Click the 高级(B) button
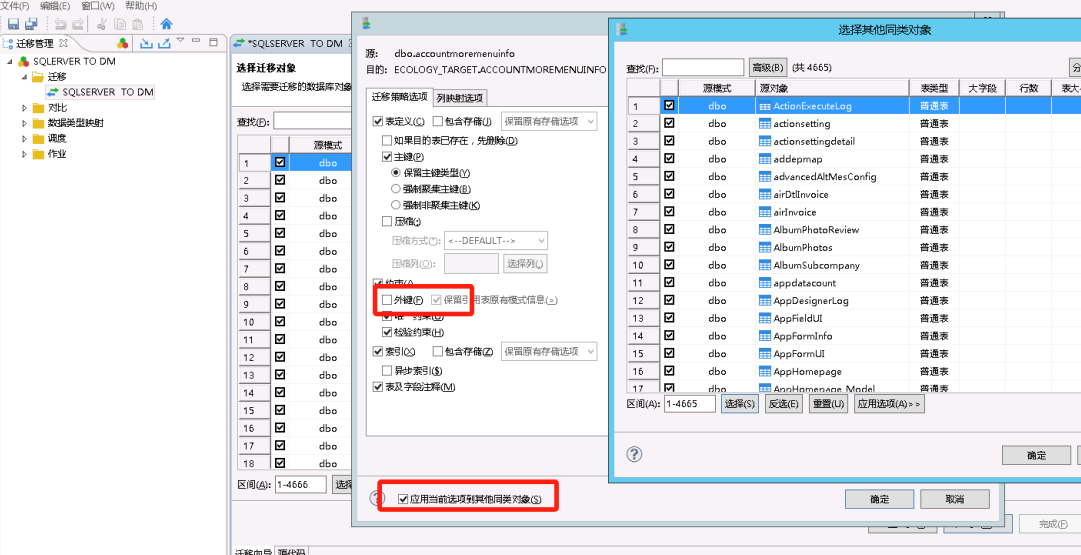 click(x=768, y=68)
